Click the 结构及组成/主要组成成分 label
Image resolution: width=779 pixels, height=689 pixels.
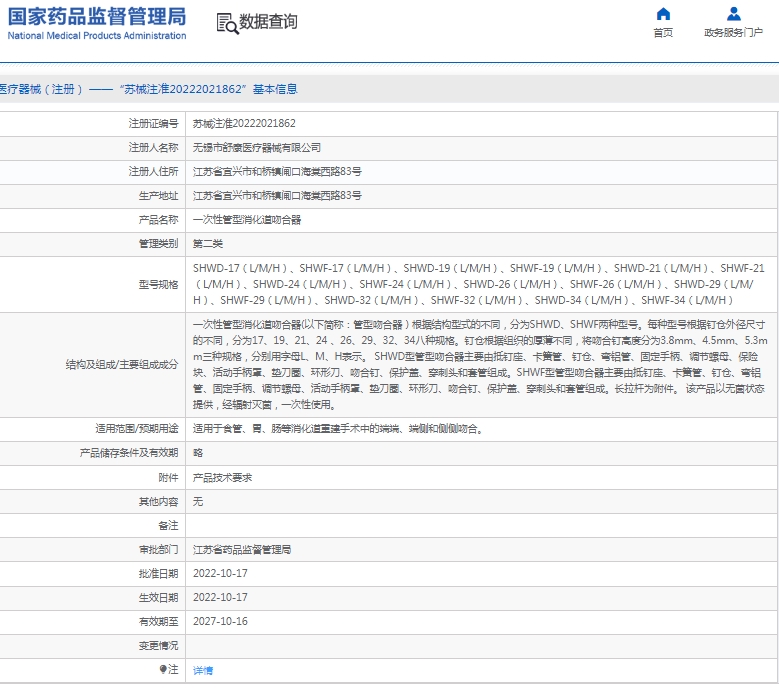tap(122, 365)
